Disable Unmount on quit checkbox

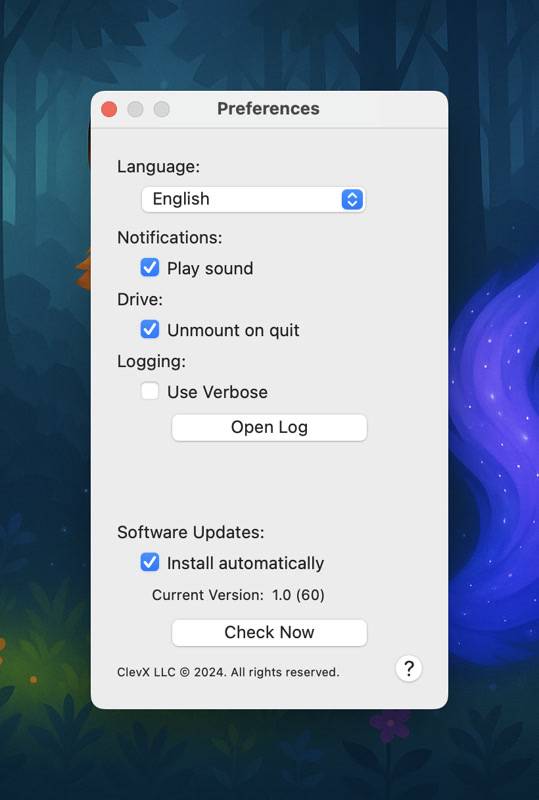click(x=150, y=329)
